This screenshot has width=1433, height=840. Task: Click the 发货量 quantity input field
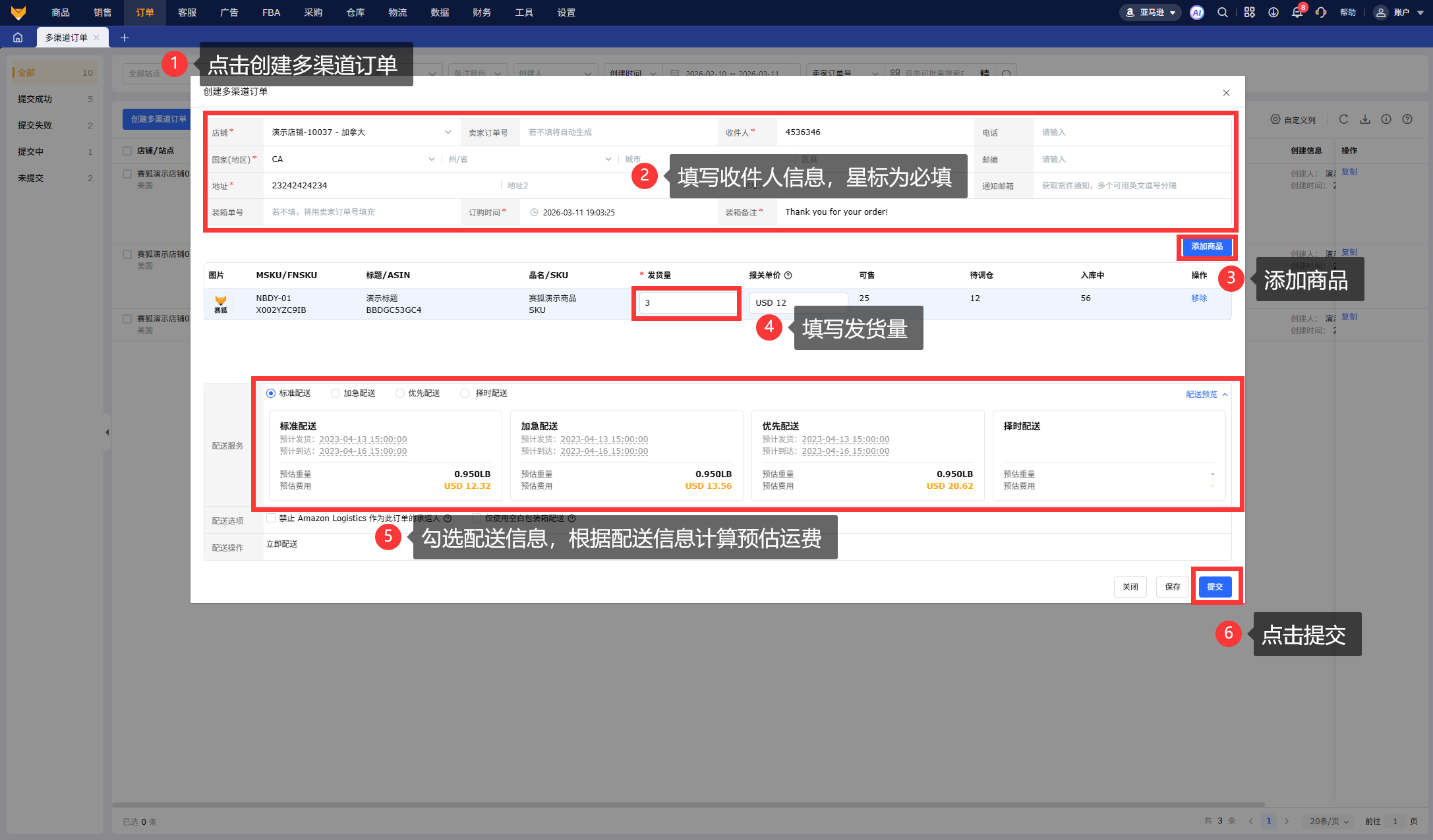(687, 303)
